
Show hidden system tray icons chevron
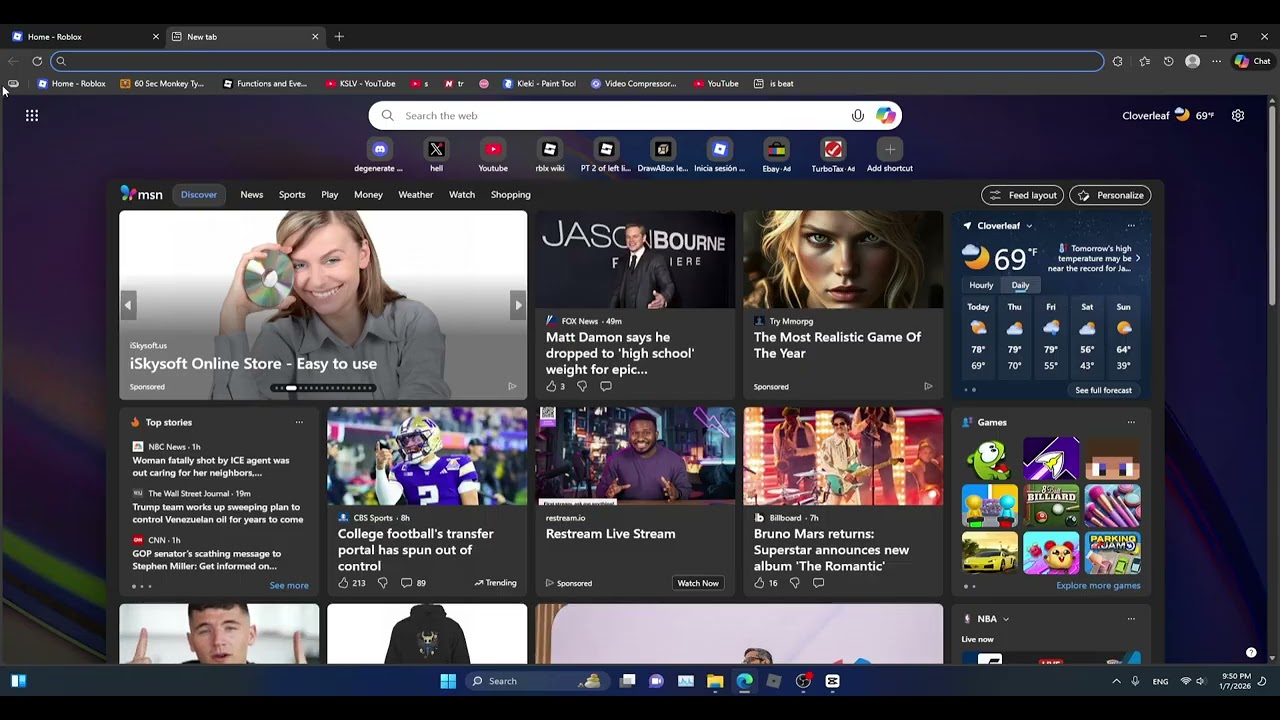(x=1116, y=681)
